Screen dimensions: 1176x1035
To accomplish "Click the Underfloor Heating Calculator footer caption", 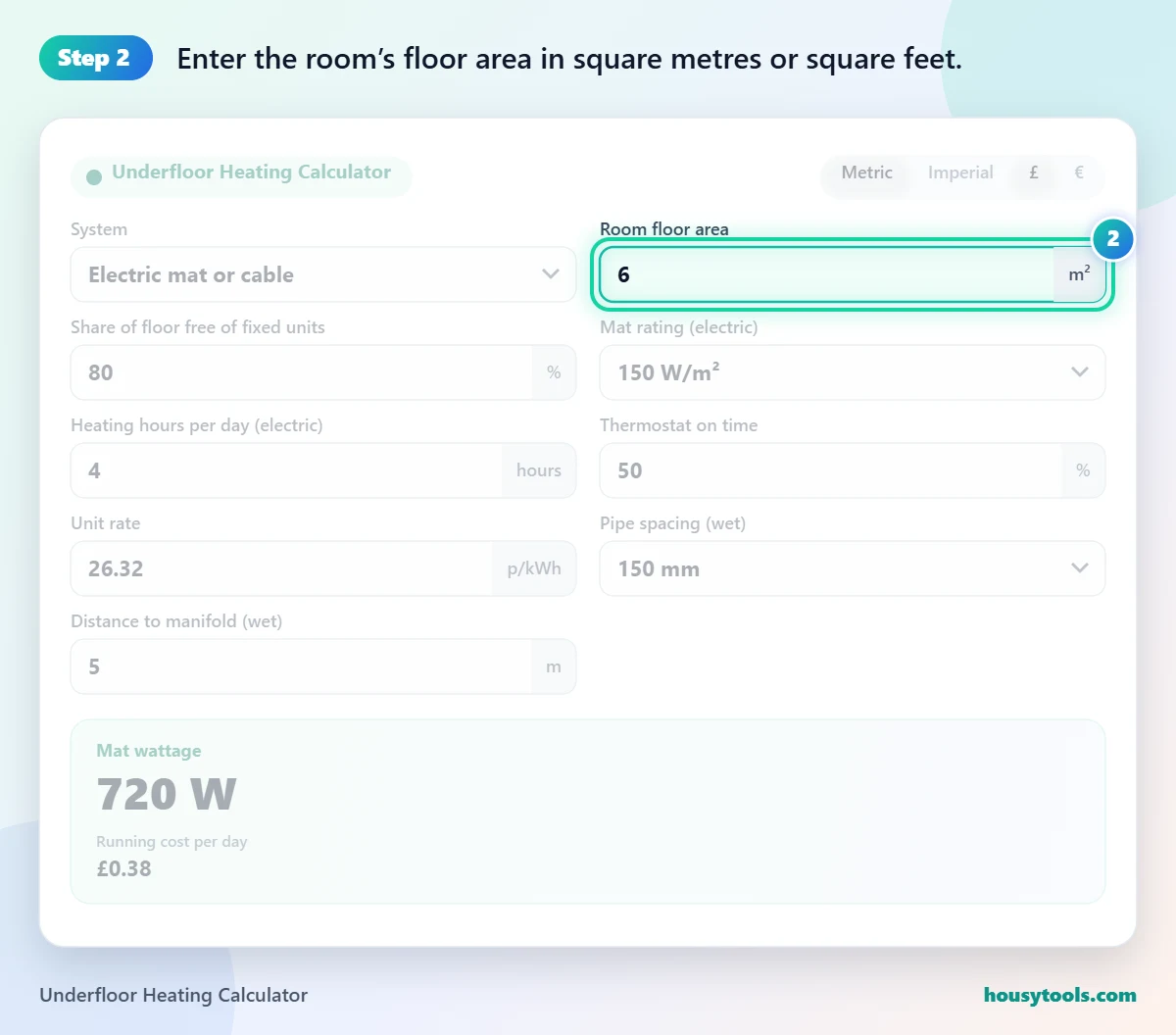I will pyautogui.click(x=173, y=995).
